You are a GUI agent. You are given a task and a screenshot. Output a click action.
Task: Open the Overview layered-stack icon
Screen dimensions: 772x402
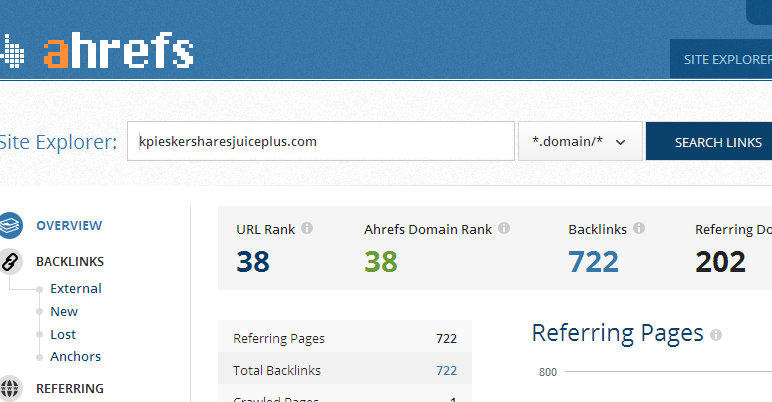pyautogui.click(x=11, y=225)
